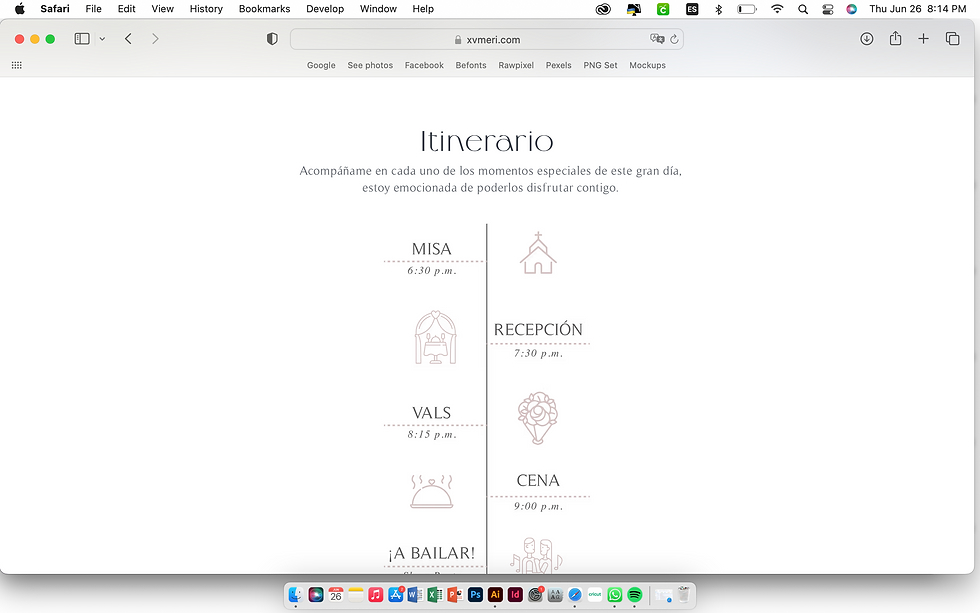Image resolution: width=980 pixels, height=613 pixels.
Task: Open the Safari menu
Action: pos(55,9)
